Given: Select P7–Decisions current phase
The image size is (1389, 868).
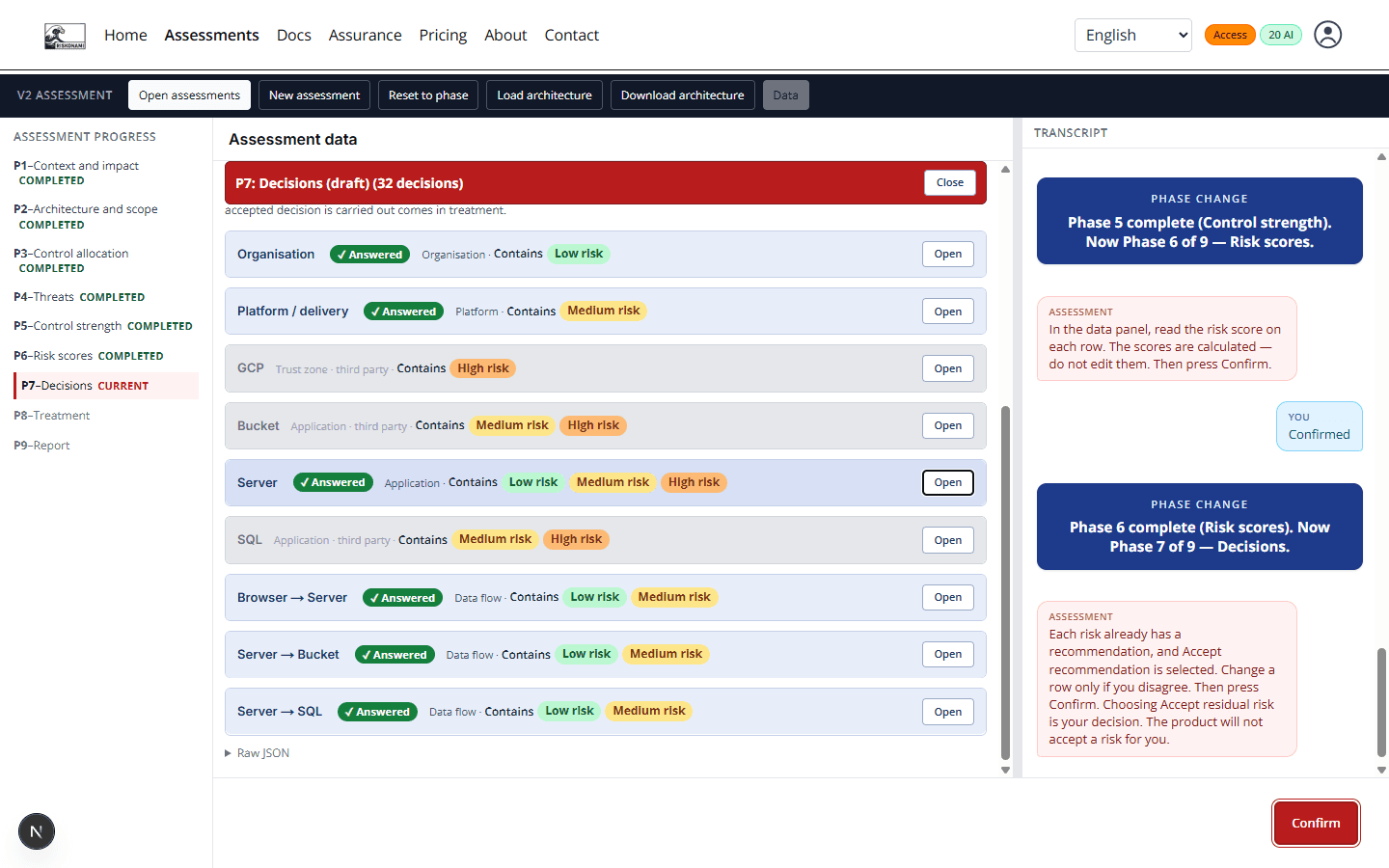Looking at the screenshot, I should (106, 386).
